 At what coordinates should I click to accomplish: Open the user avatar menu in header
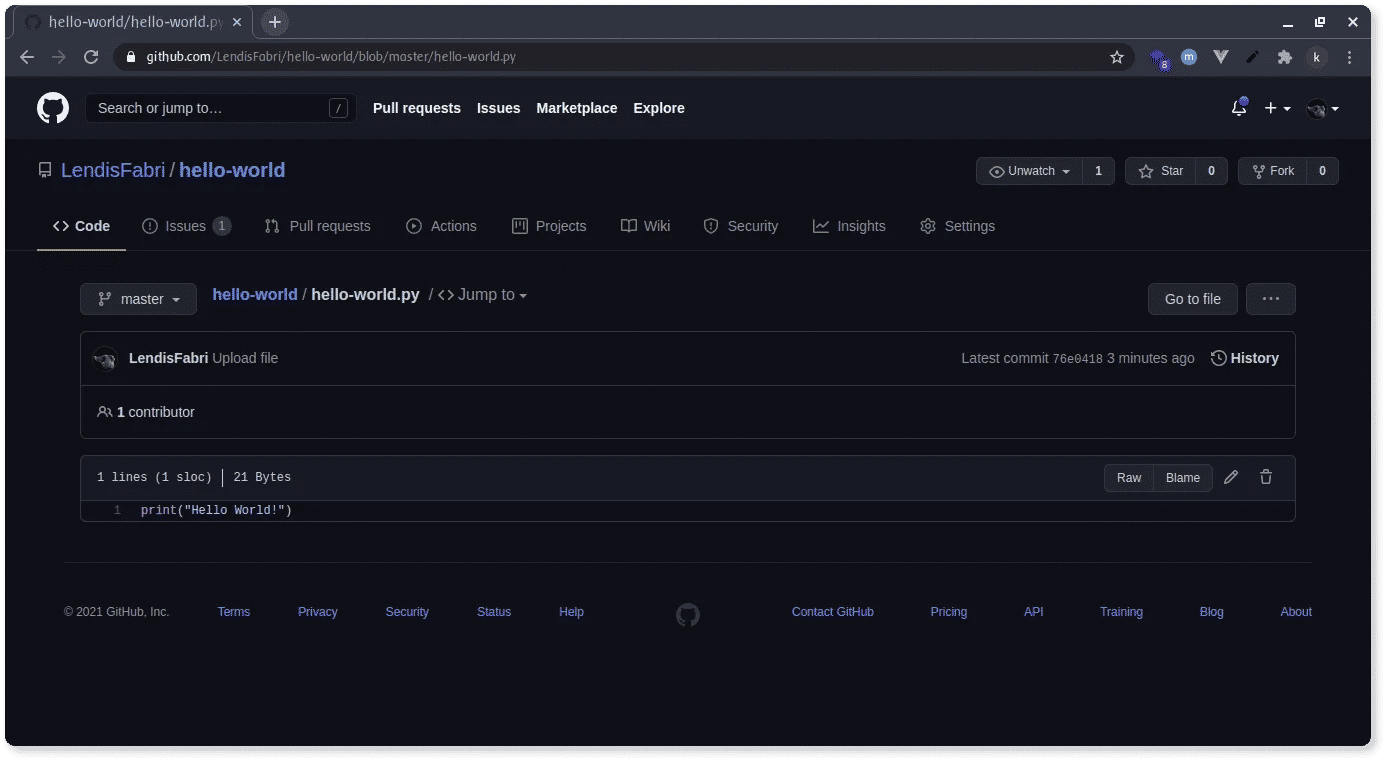tap(1323, 108)
